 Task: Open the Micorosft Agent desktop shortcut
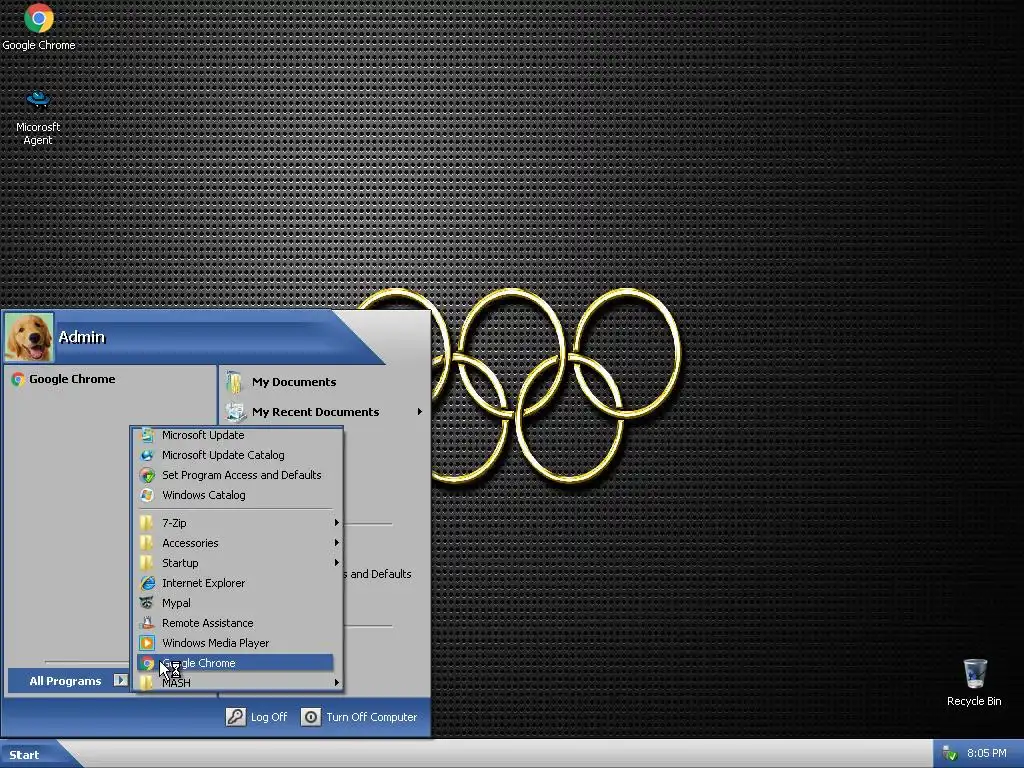coord(38,118)
